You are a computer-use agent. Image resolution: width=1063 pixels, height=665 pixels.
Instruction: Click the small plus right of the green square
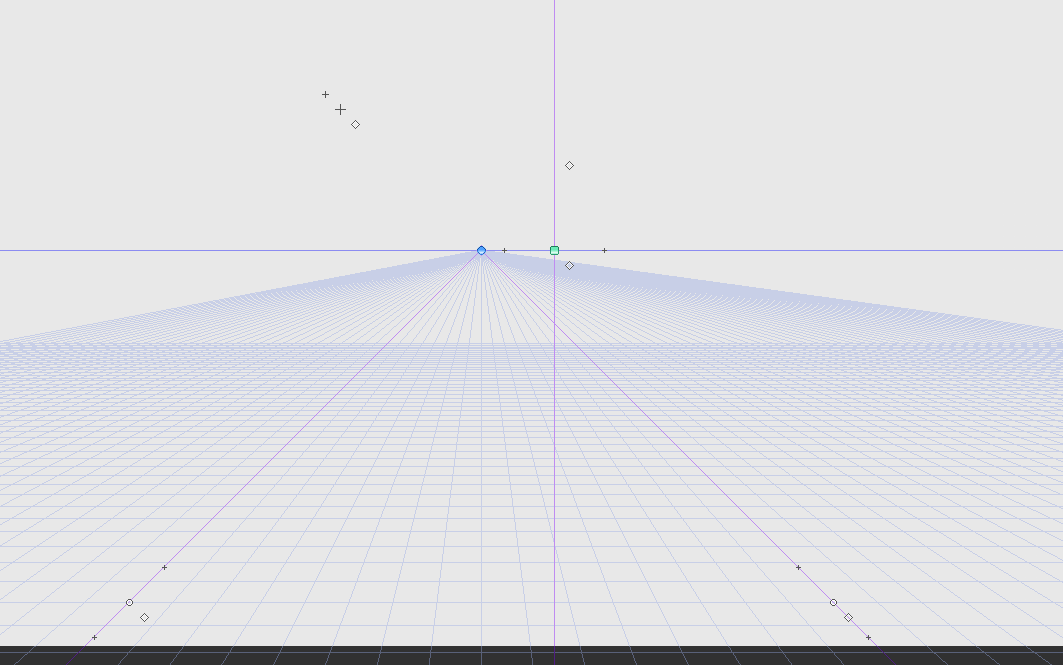pos(605,250)
